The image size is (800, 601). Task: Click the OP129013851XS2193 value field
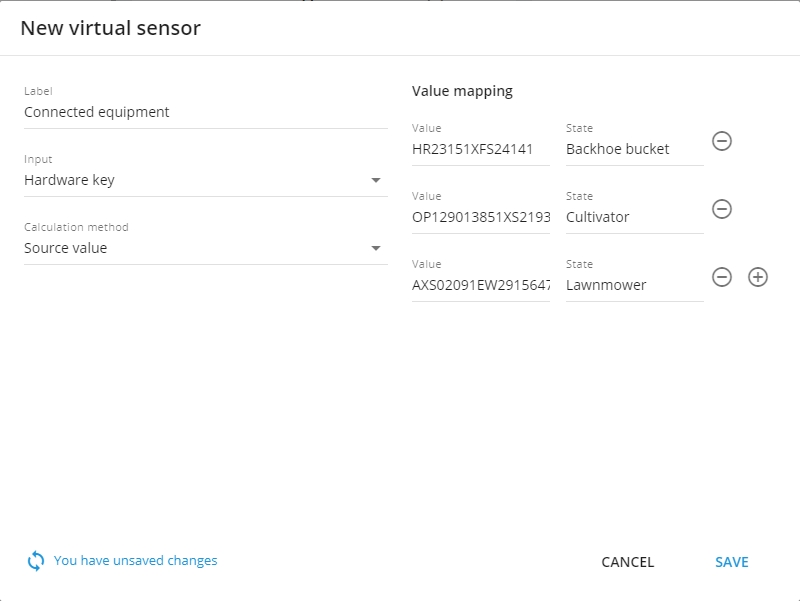pos(480,216)
